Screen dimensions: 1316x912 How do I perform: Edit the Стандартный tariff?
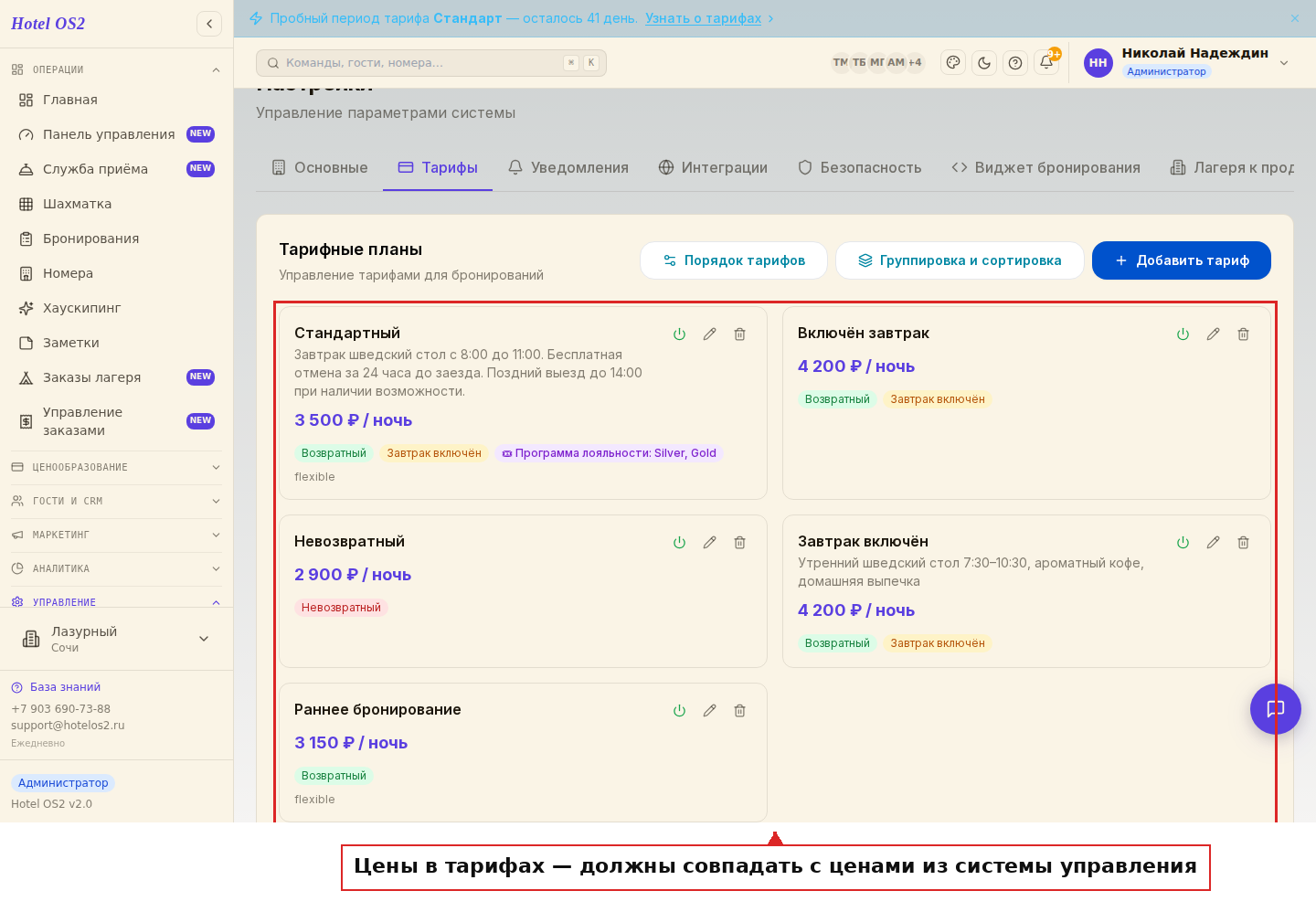[709, 334]
